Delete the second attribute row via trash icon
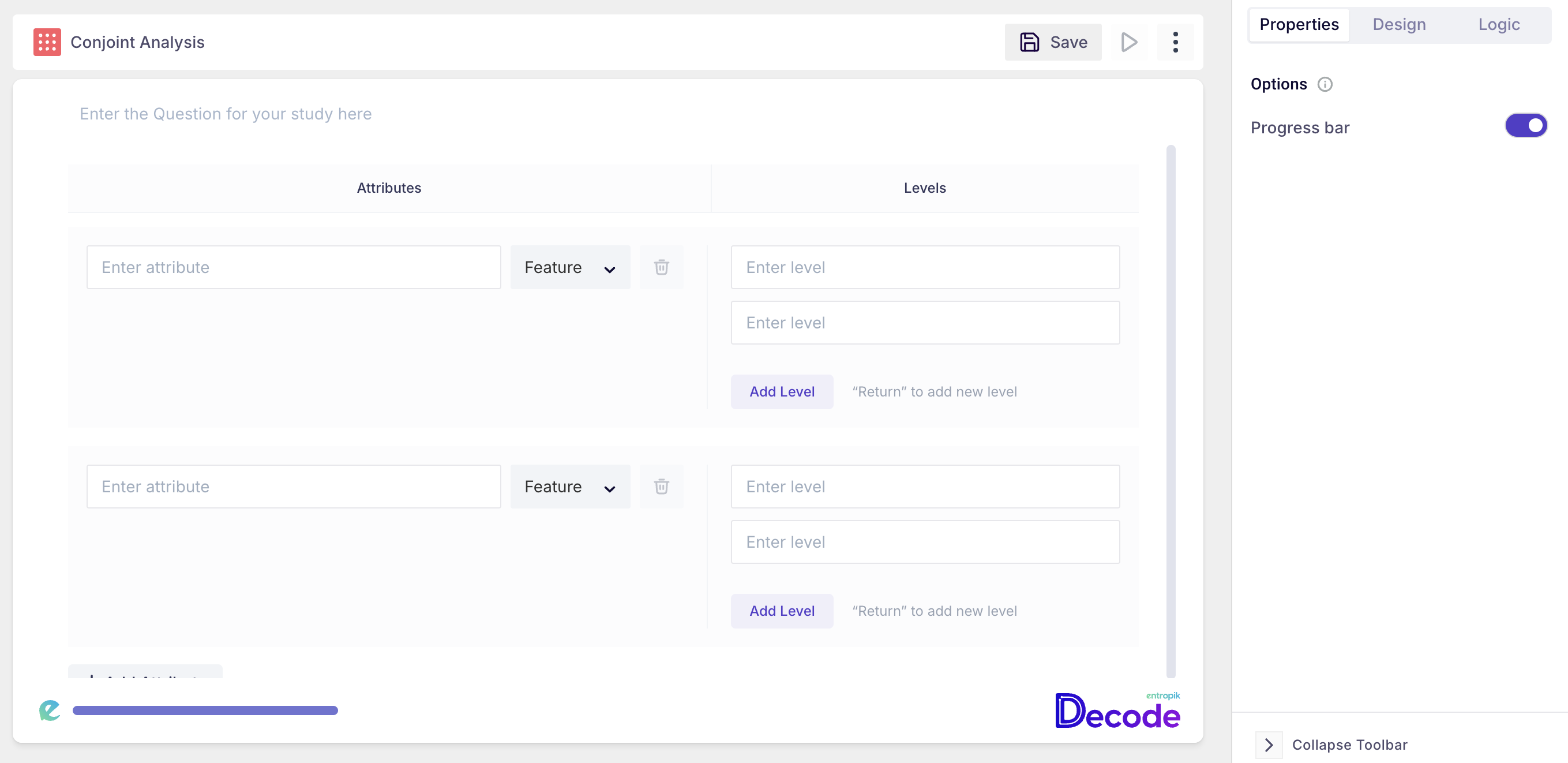 (662, 487)
